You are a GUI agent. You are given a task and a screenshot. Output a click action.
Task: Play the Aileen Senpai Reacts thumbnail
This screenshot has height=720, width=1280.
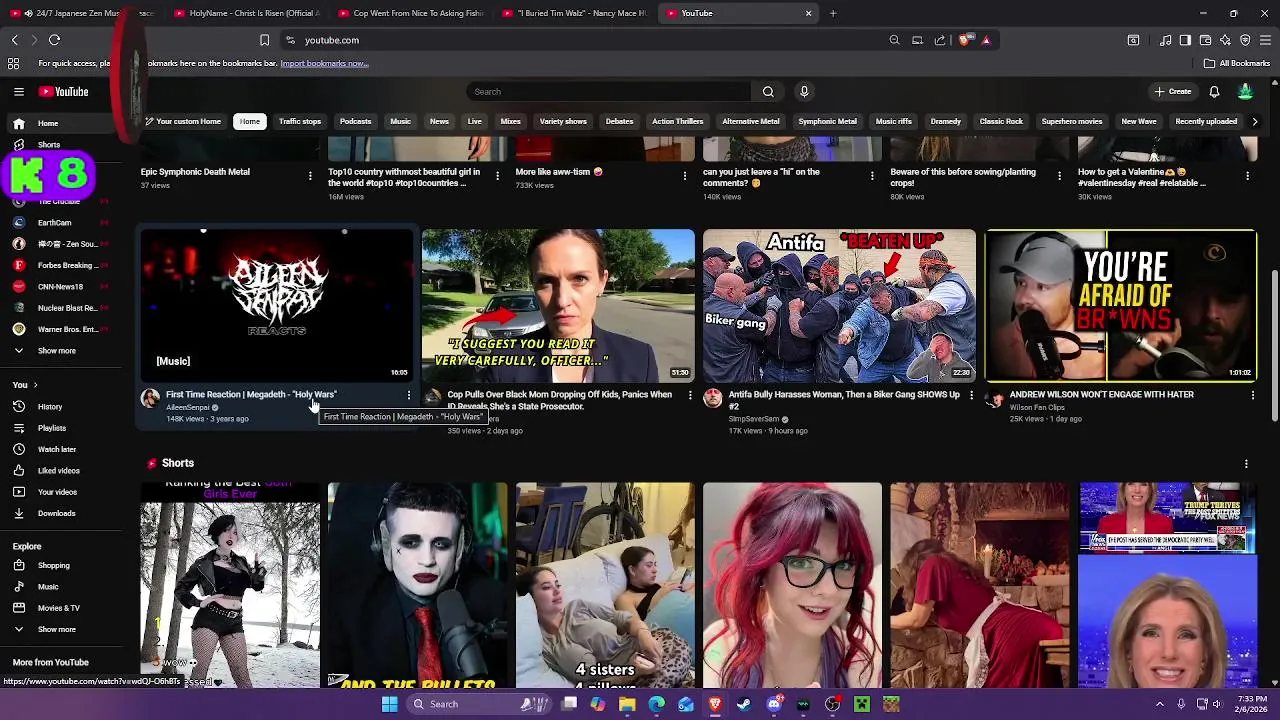(x=277, y=306)
